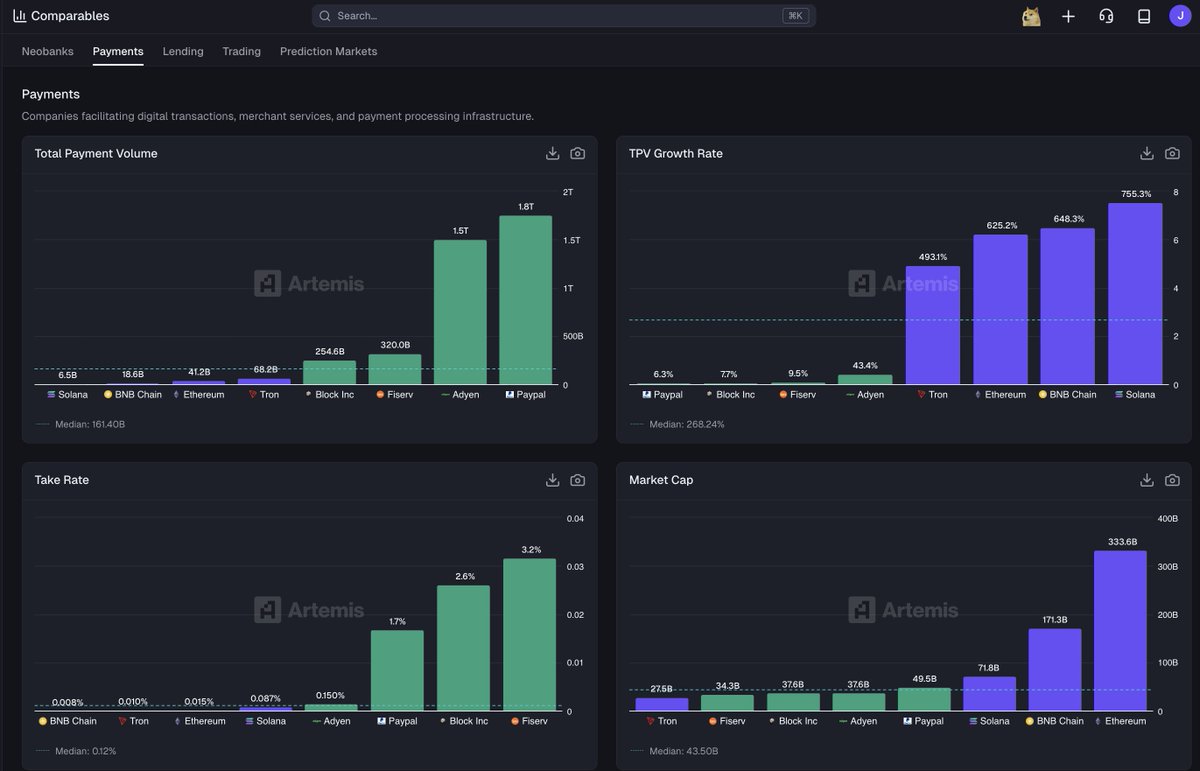Click the Doge avatar image in top bar

tap(1031, 16)
